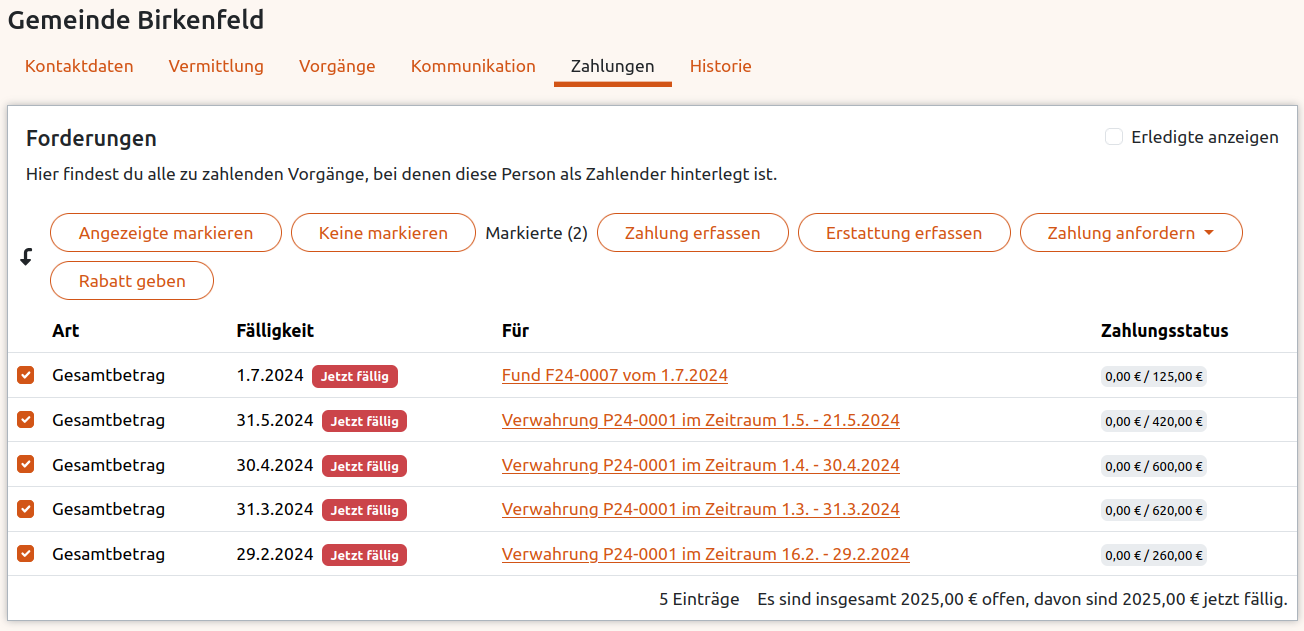The height and width of the screenshot is (631, 1304).
Task: Uncheck the checkbox of the 29.2.2024 row
Action: coord(25,554)
